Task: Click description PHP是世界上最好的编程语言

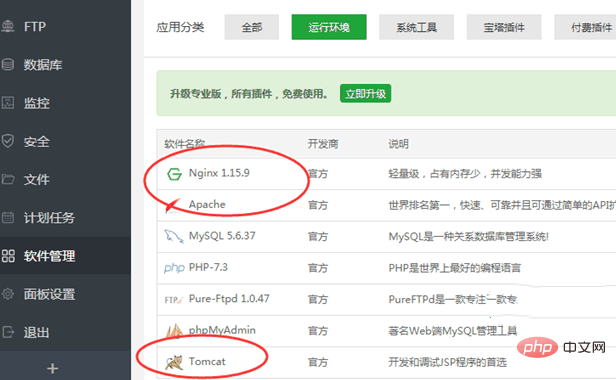Action: tap(455, 268)
